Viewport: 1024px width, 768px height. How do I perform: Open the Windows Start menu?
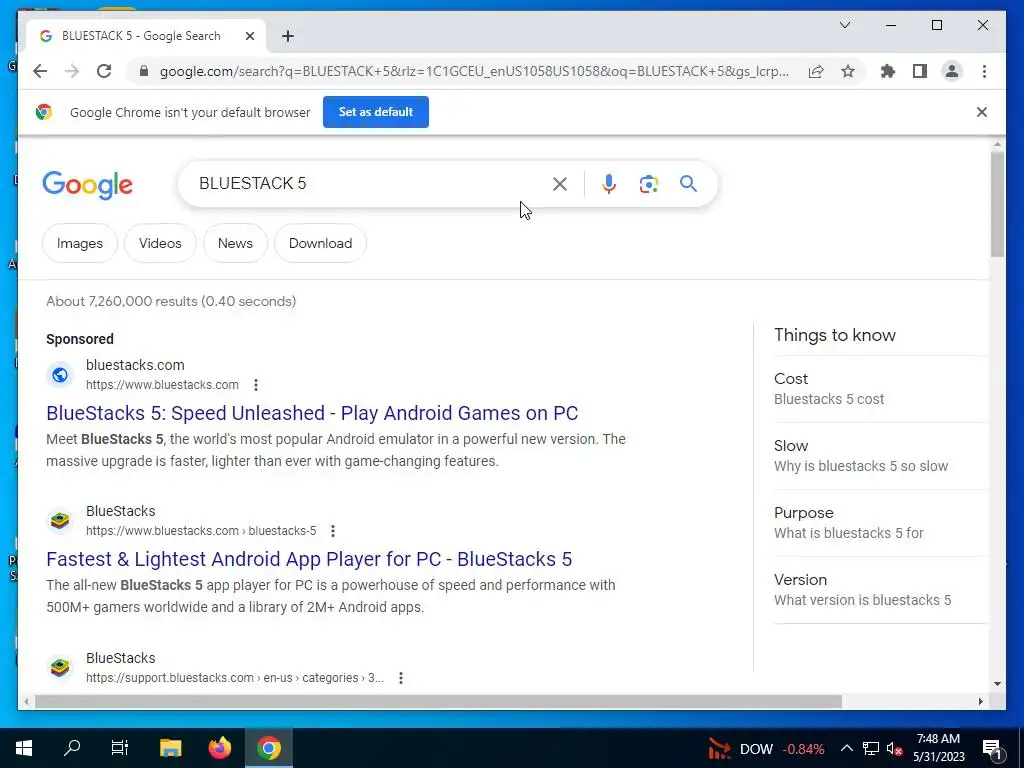pos(24,748)
